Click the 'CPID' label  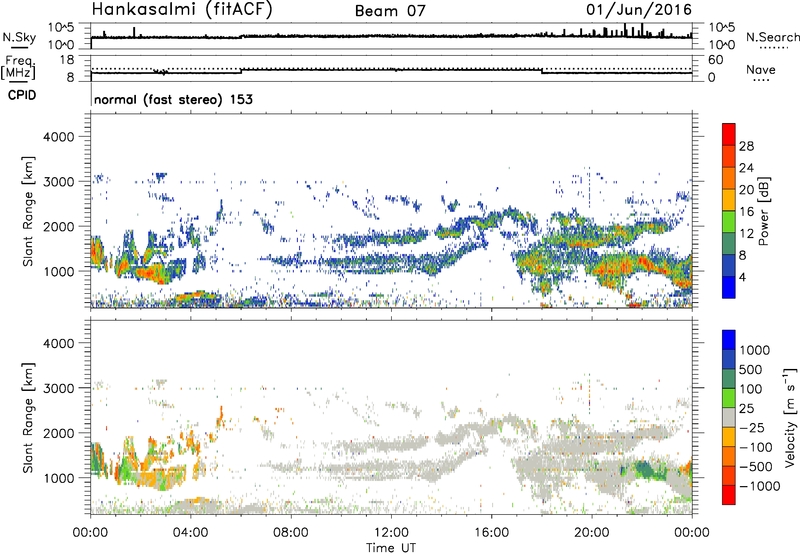pyautogui.click(x=22, y=95)
